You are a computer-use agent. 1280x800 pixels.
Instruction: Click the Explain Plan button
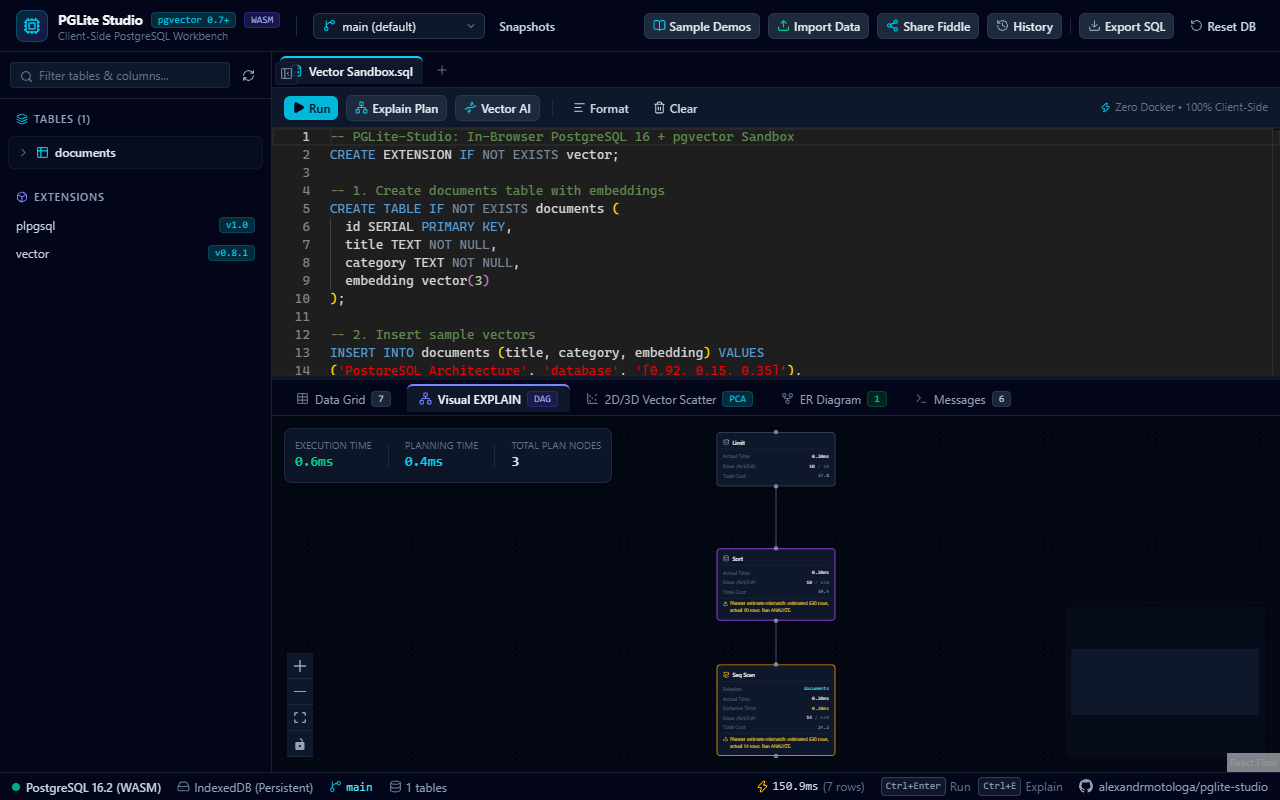point(396,108)
